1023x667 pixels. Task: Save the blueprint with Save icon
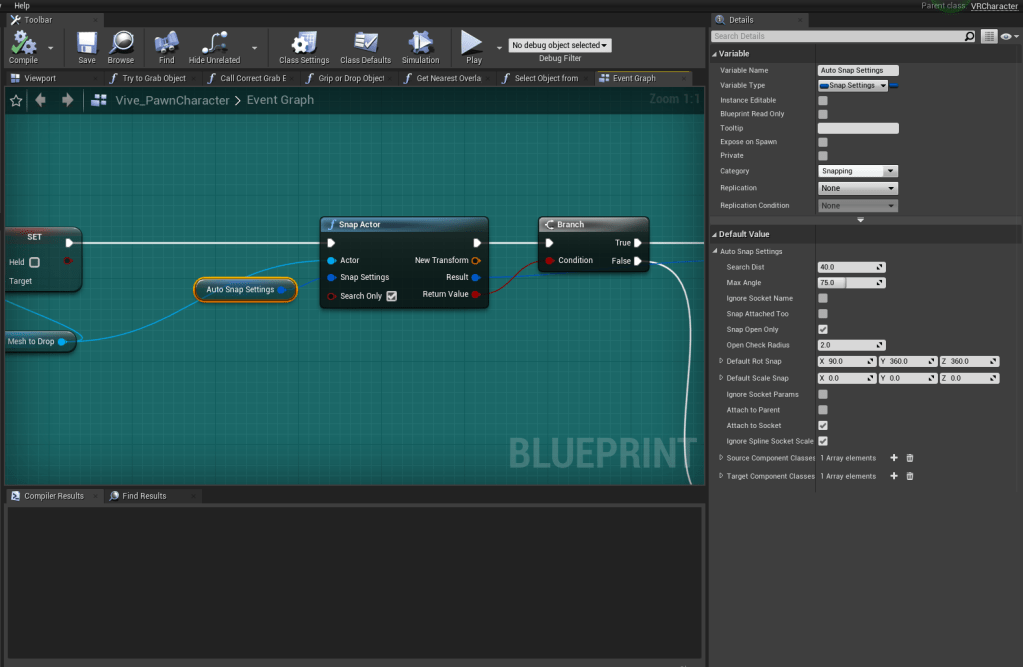point(87,42)
